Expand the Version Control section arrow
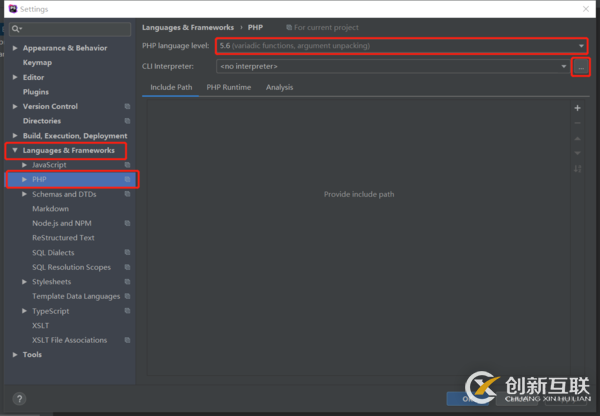Viewport: 600px width, 416px height. tap(15, 106)
